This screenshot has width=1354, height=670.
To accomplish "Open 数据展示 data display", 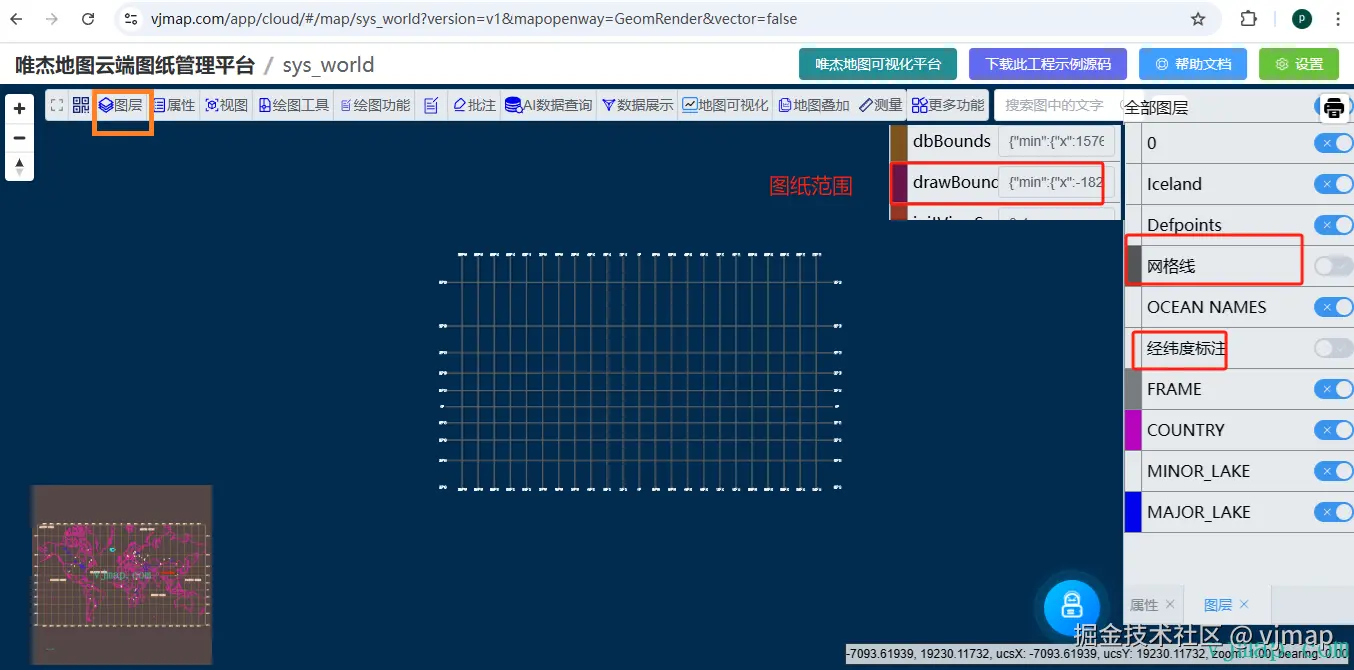I will [x=637, y=105].
